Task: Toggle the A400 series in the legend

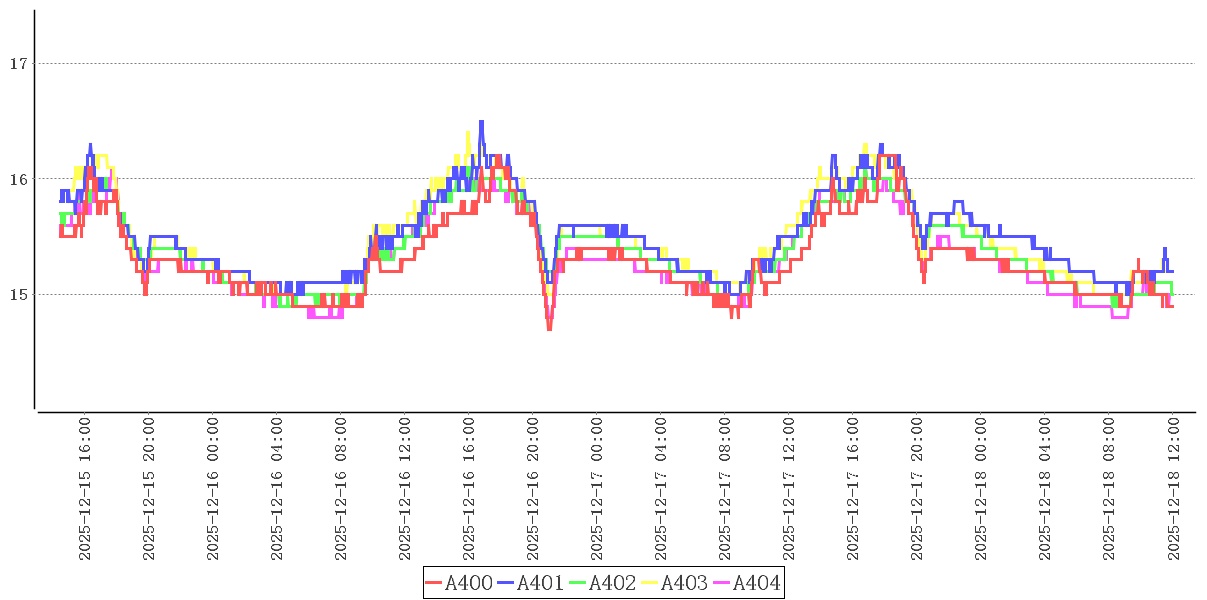Action: 469,583
